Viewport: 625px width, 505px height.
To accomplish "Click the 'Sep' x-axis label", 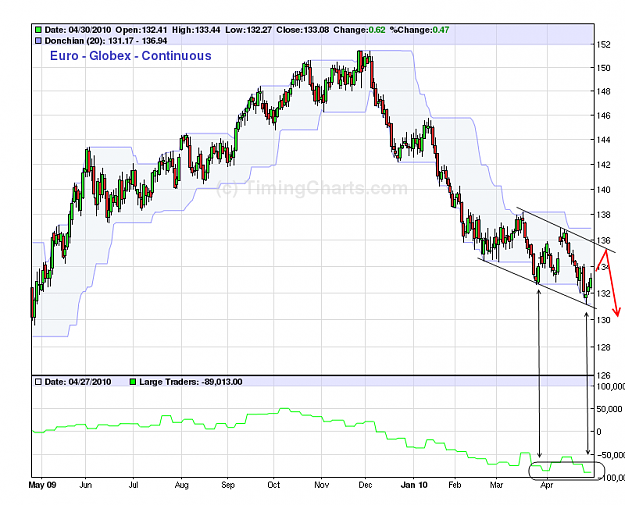I will pyautogui.click(x=228, y=485).
